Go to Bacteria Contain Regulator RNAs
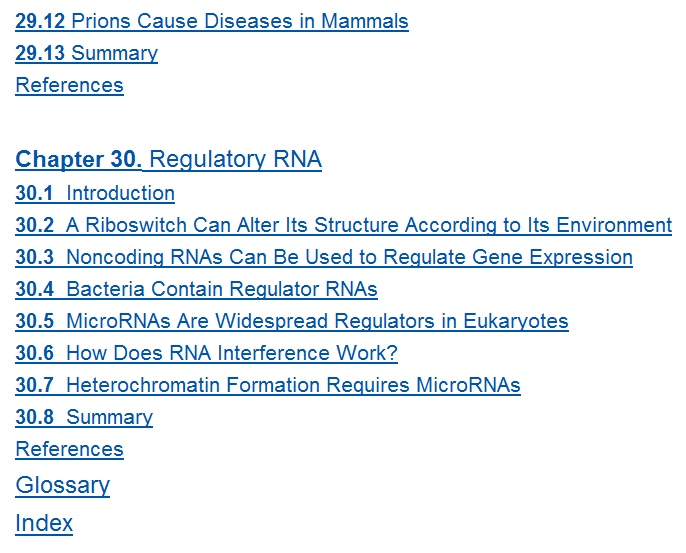The width and height of the screenshot is (686, 553). click(221, 289)
